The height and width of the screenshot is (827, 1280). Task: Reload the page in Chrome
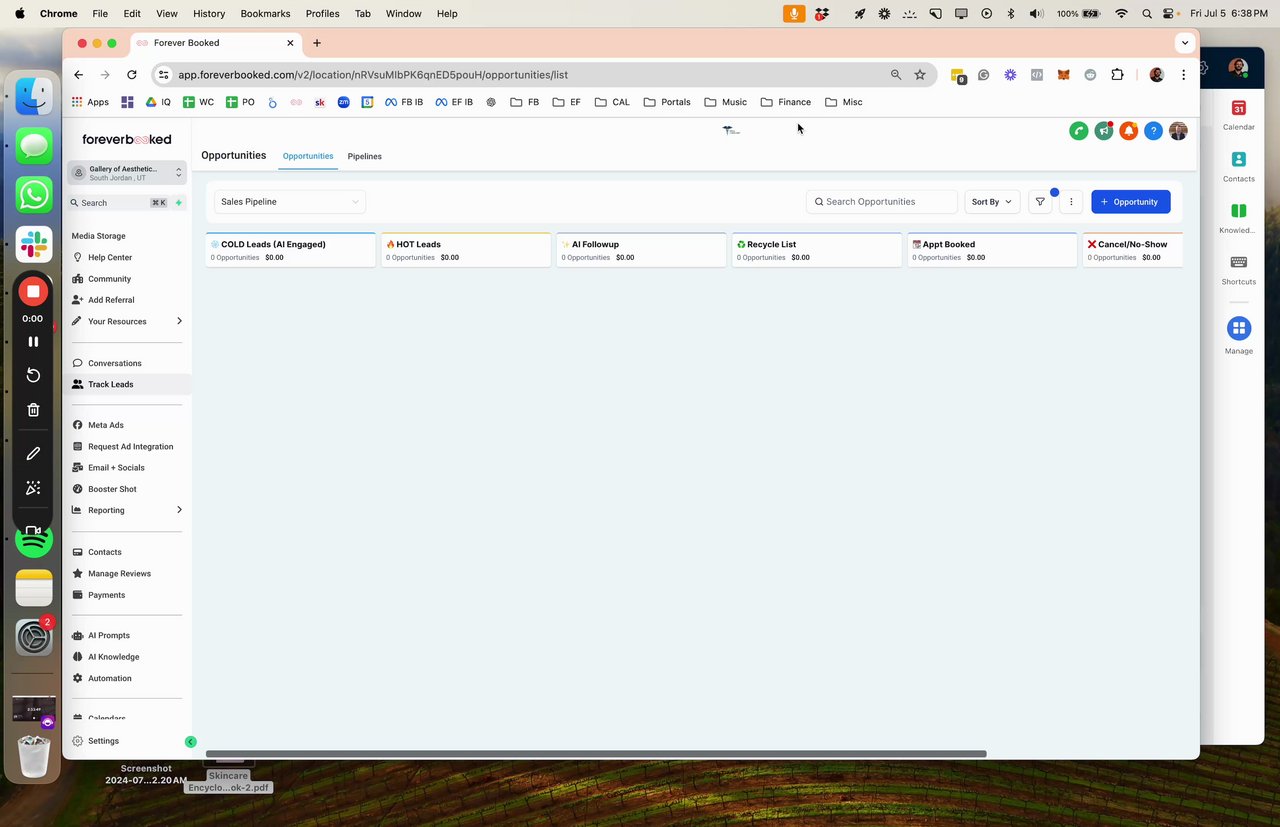132,75
